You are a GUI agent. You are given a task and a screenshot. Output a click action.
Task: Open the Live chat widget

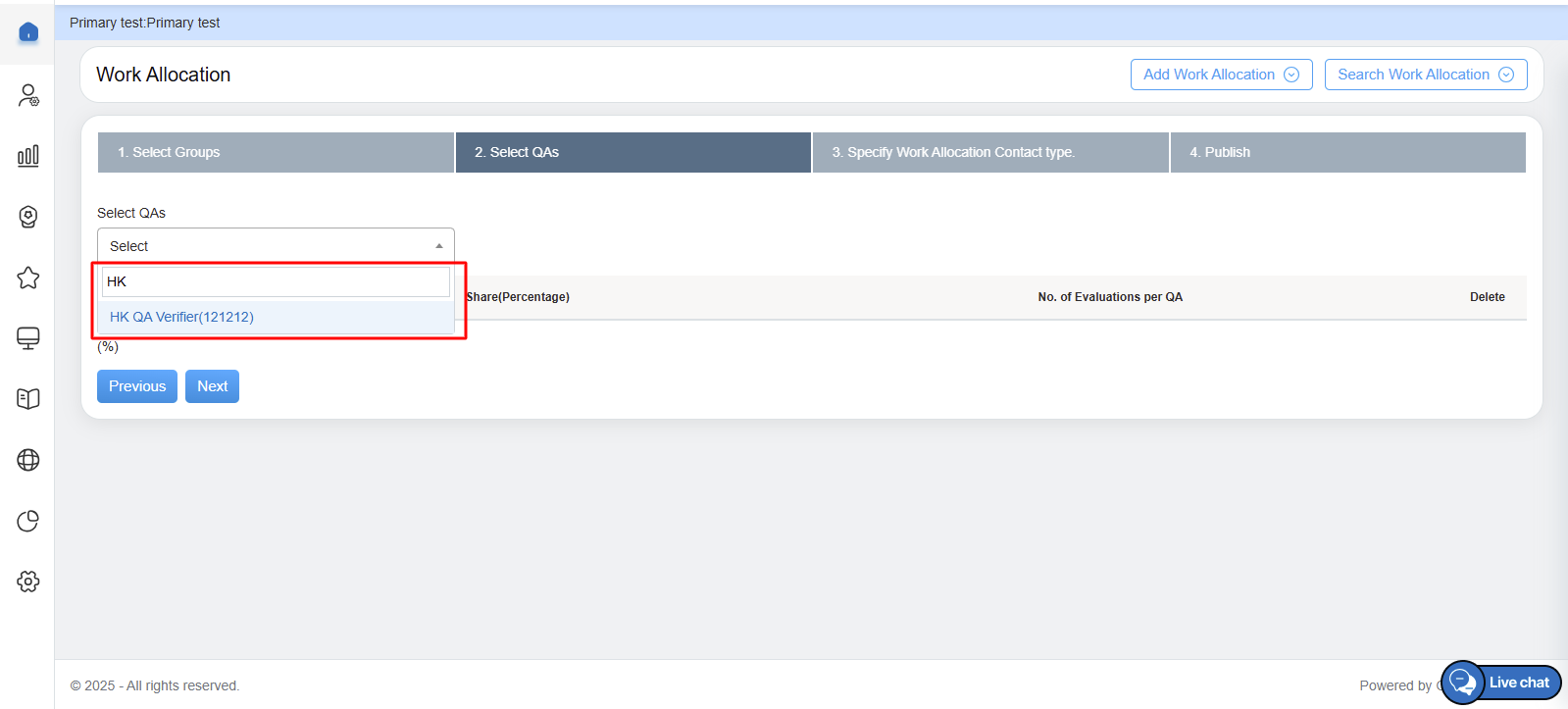[x=1501, y=683]
